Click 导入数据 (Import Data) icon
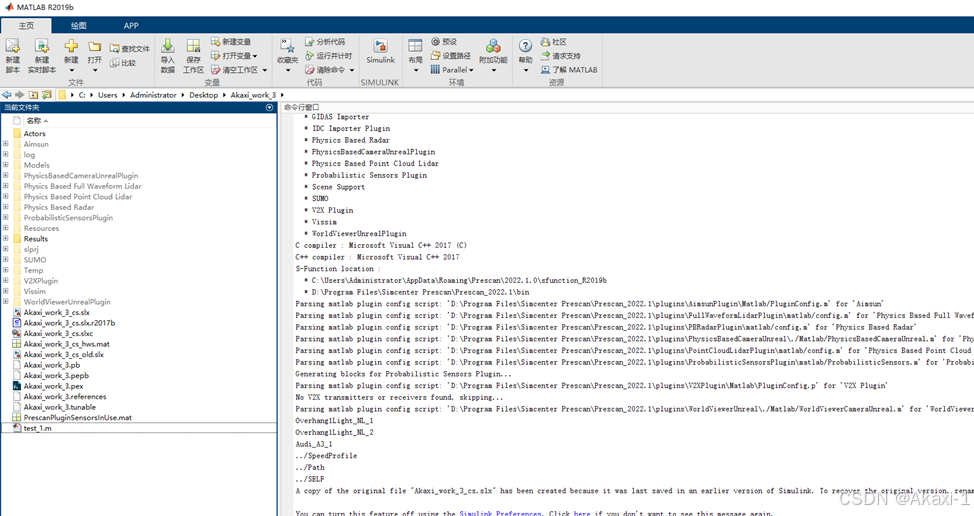This screenshot has height=516, width=974. coord(168,47)
